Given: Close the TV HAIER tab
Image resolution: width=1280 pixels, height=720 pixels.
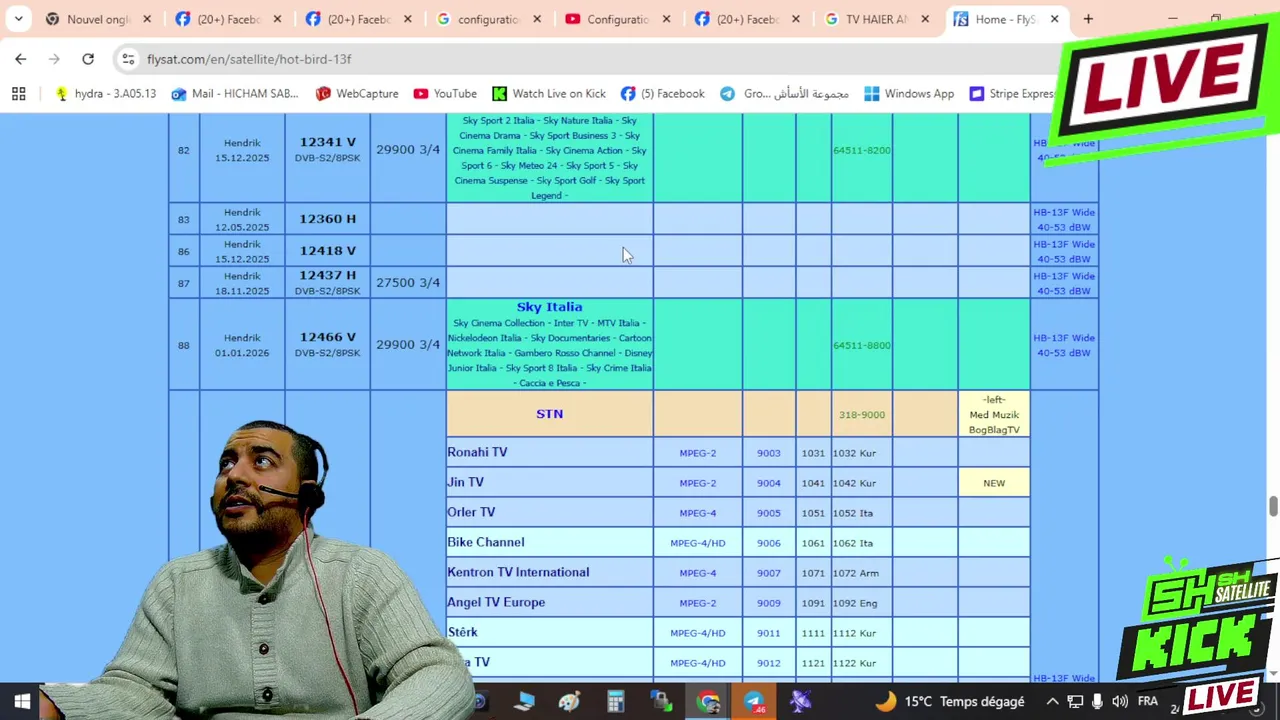Looking at the screenshot, I should tap(925, 19).
